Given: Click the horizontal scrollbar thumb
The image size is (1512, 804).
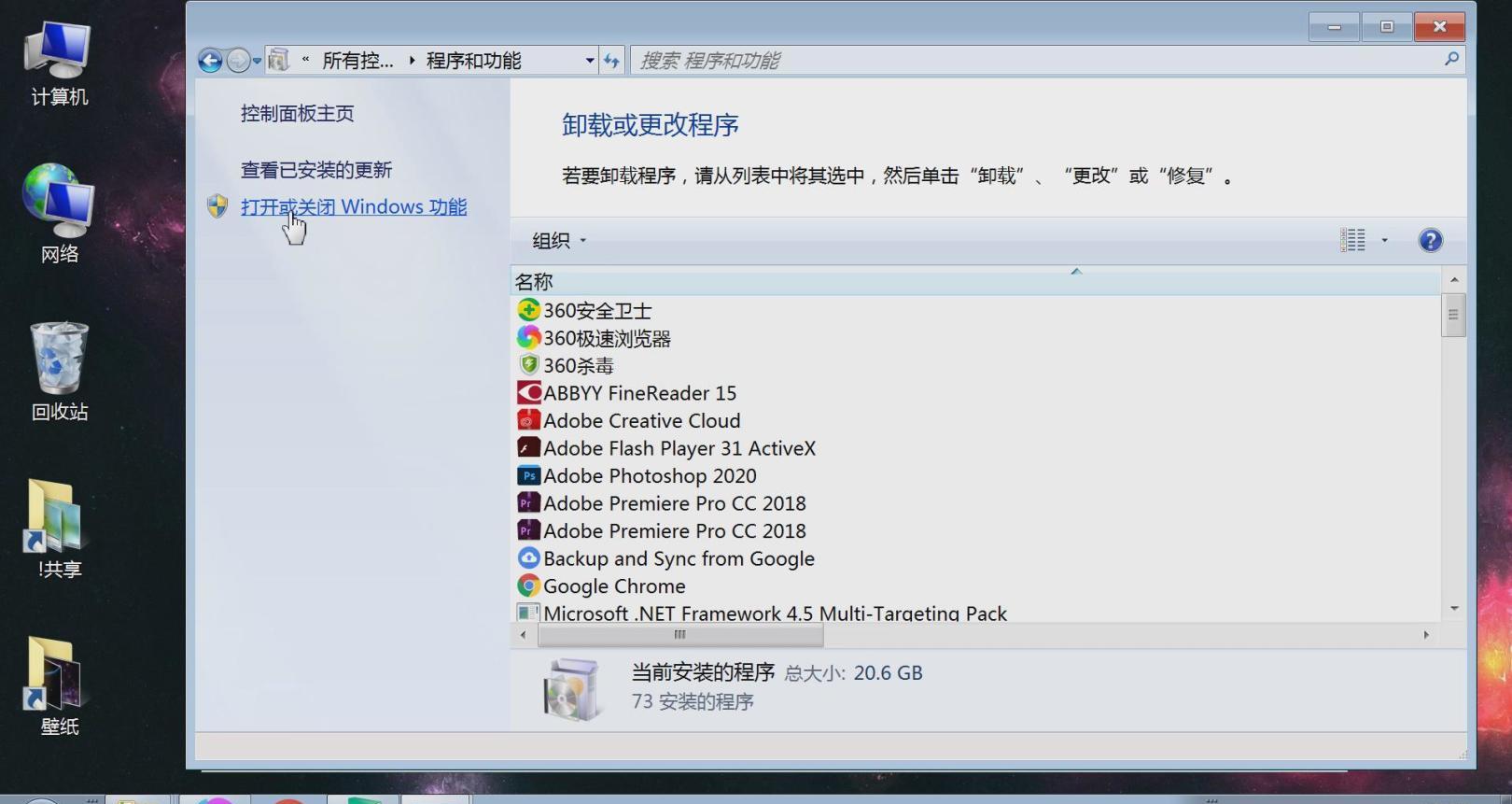Looking at the screenshot, I should (680, 635).
